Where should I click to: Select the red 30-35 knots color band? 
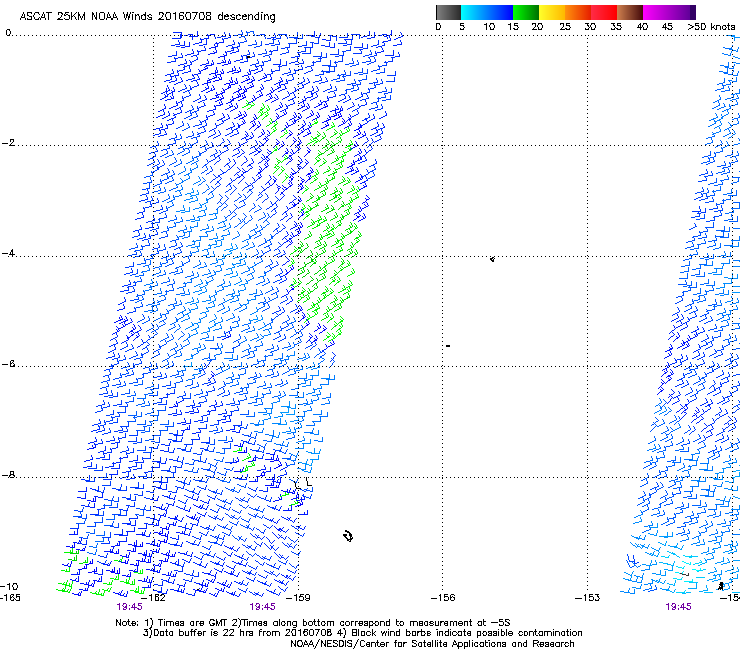tap(604, 12)
